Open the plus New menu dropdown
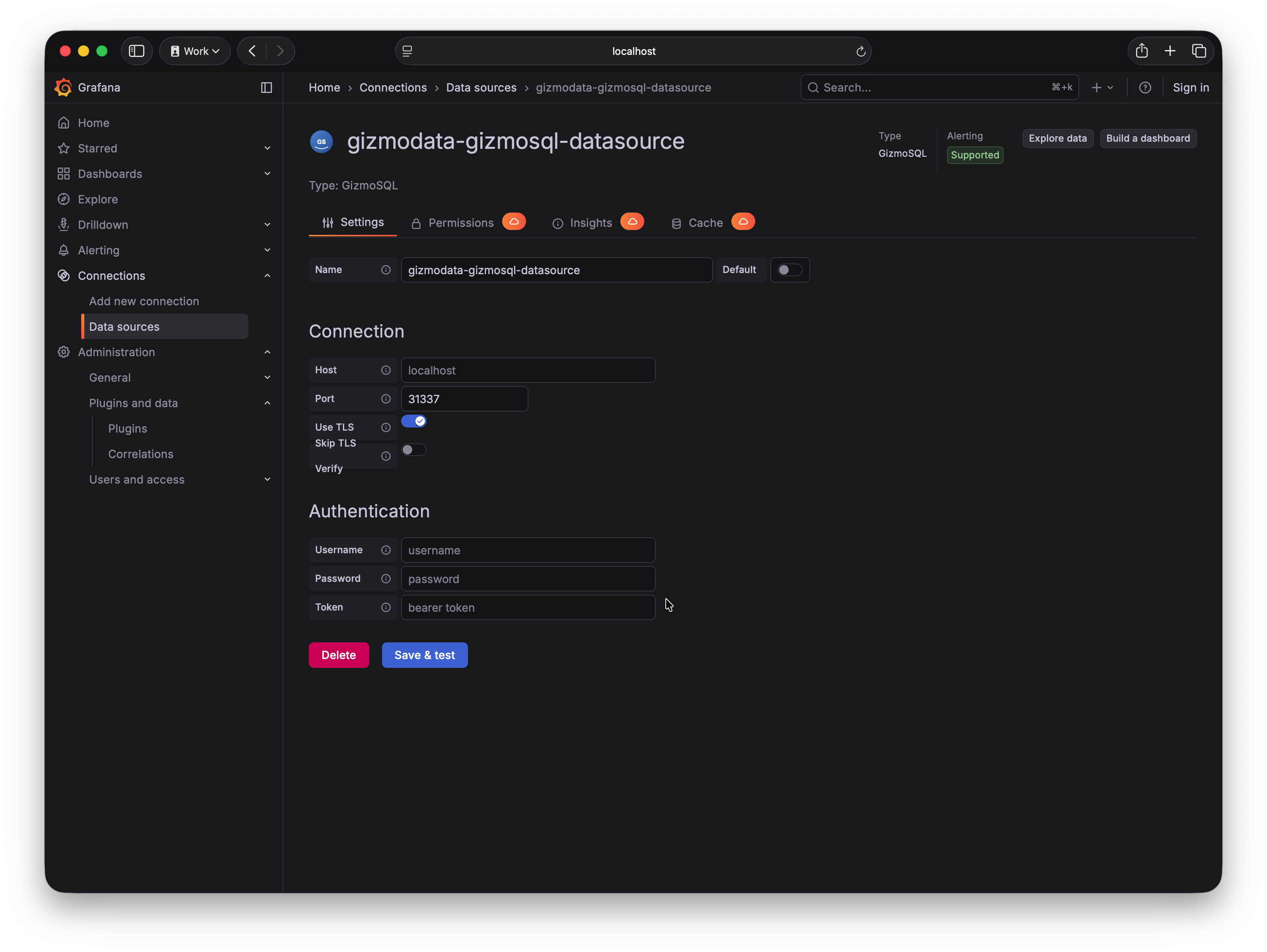The width and height of the screenshot is (1267, 952). pyautogui.click(x=1103, y=87)
